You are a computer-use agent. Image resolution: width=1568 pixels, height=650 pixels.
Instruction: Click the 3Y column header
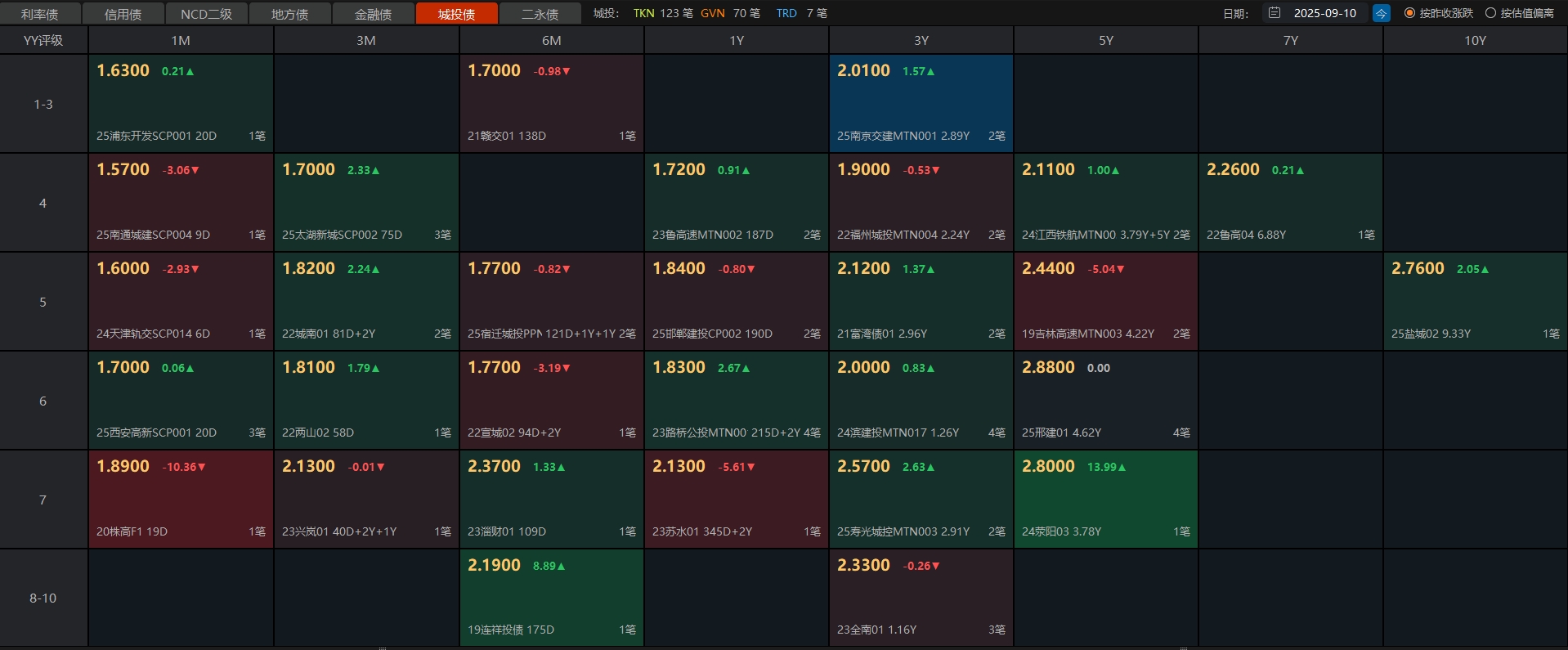tap(921, 40)
